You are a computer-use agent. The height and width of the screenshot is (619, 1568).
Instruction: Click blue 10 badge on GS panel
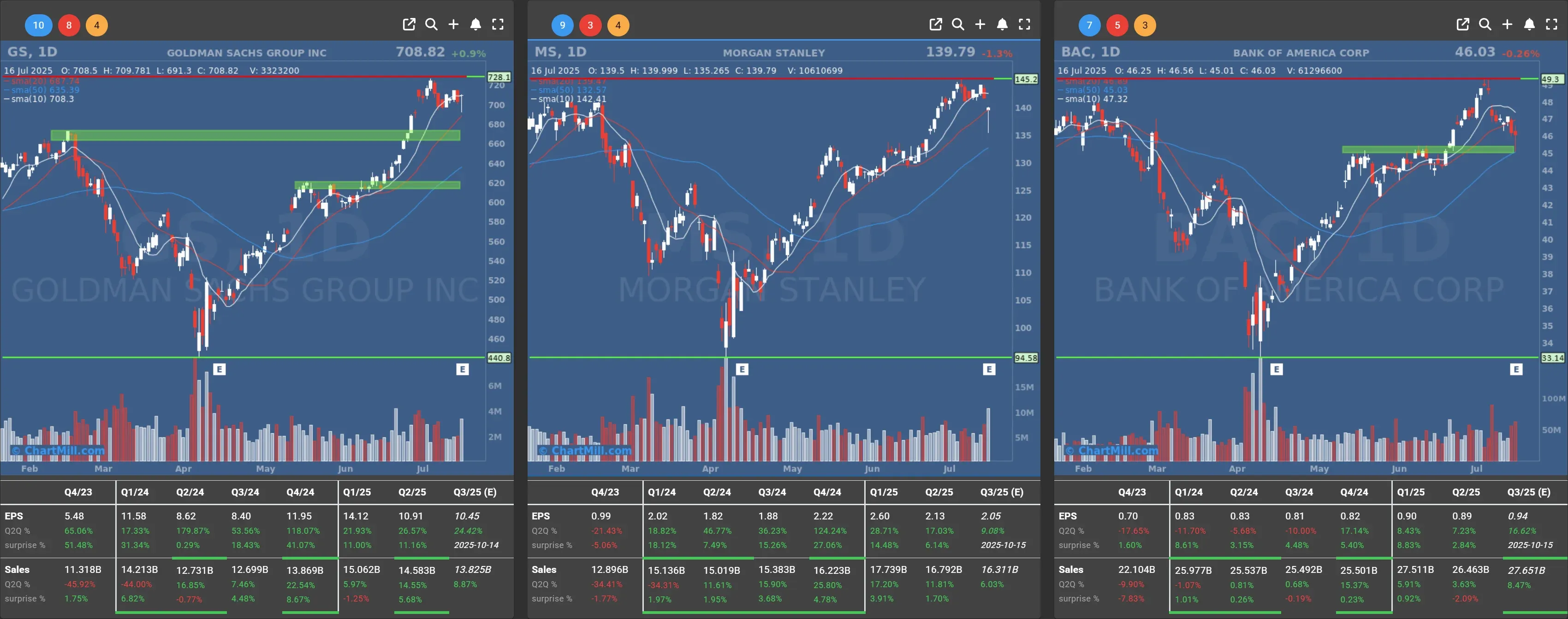point(38,25)
